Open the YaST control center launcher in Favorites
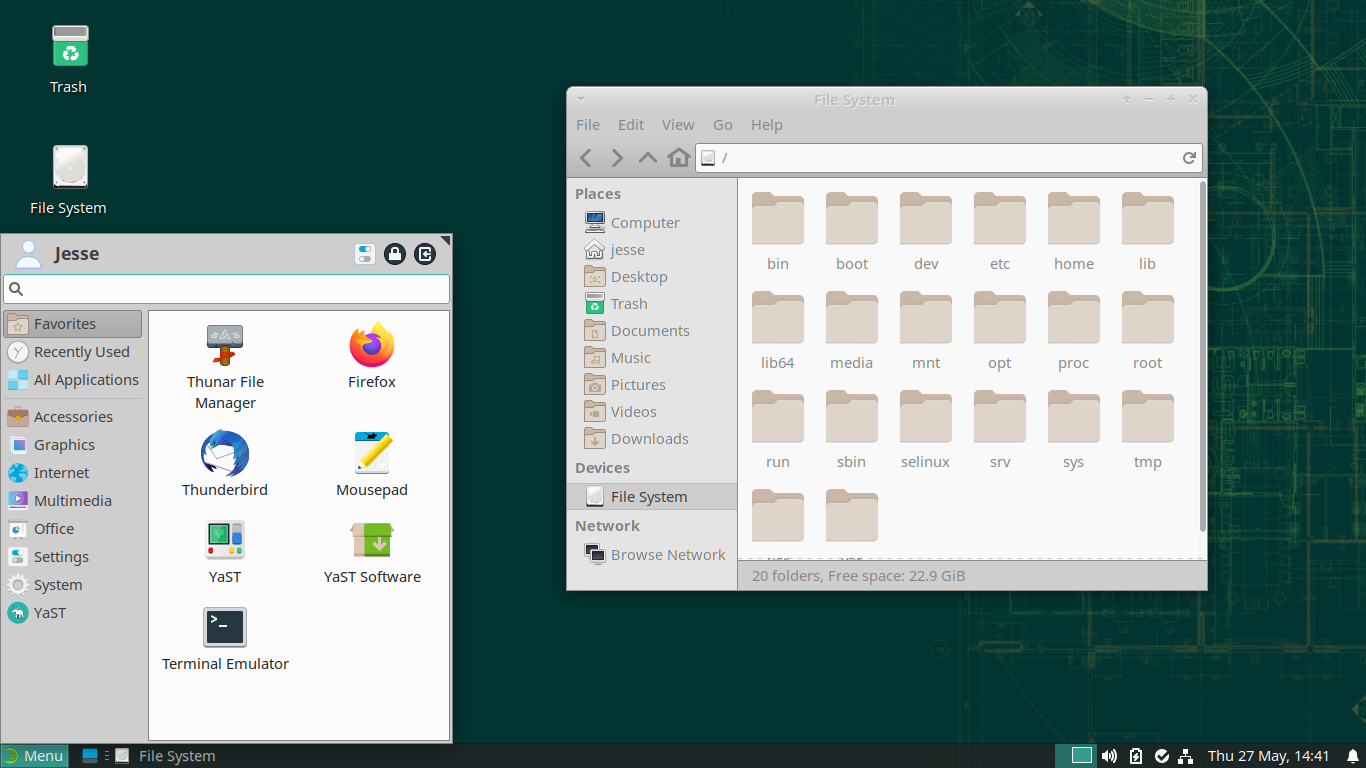 pyautogui.click(x=225, y=552)
